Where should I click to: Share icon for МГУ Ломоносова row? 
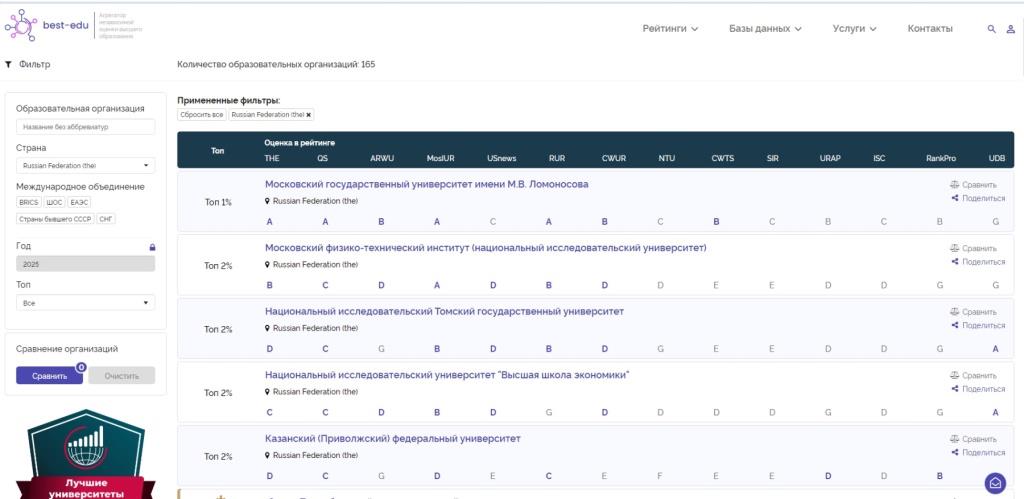pos(955,198)
